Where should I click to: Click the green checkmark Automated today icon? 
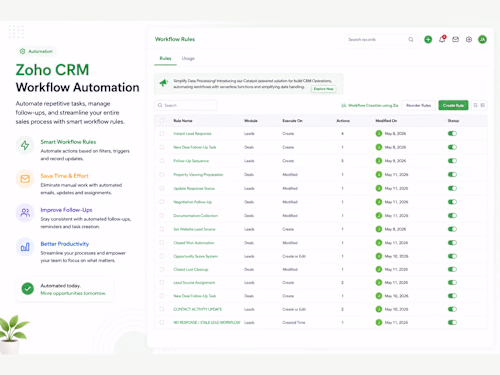point(28,289)
